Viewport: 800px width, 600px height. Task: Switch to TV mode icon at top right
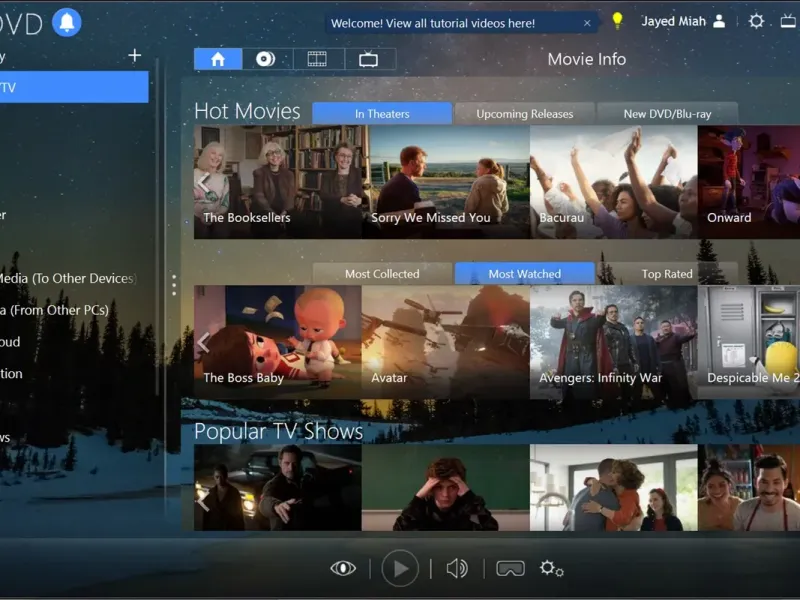[x=789, y=21]
